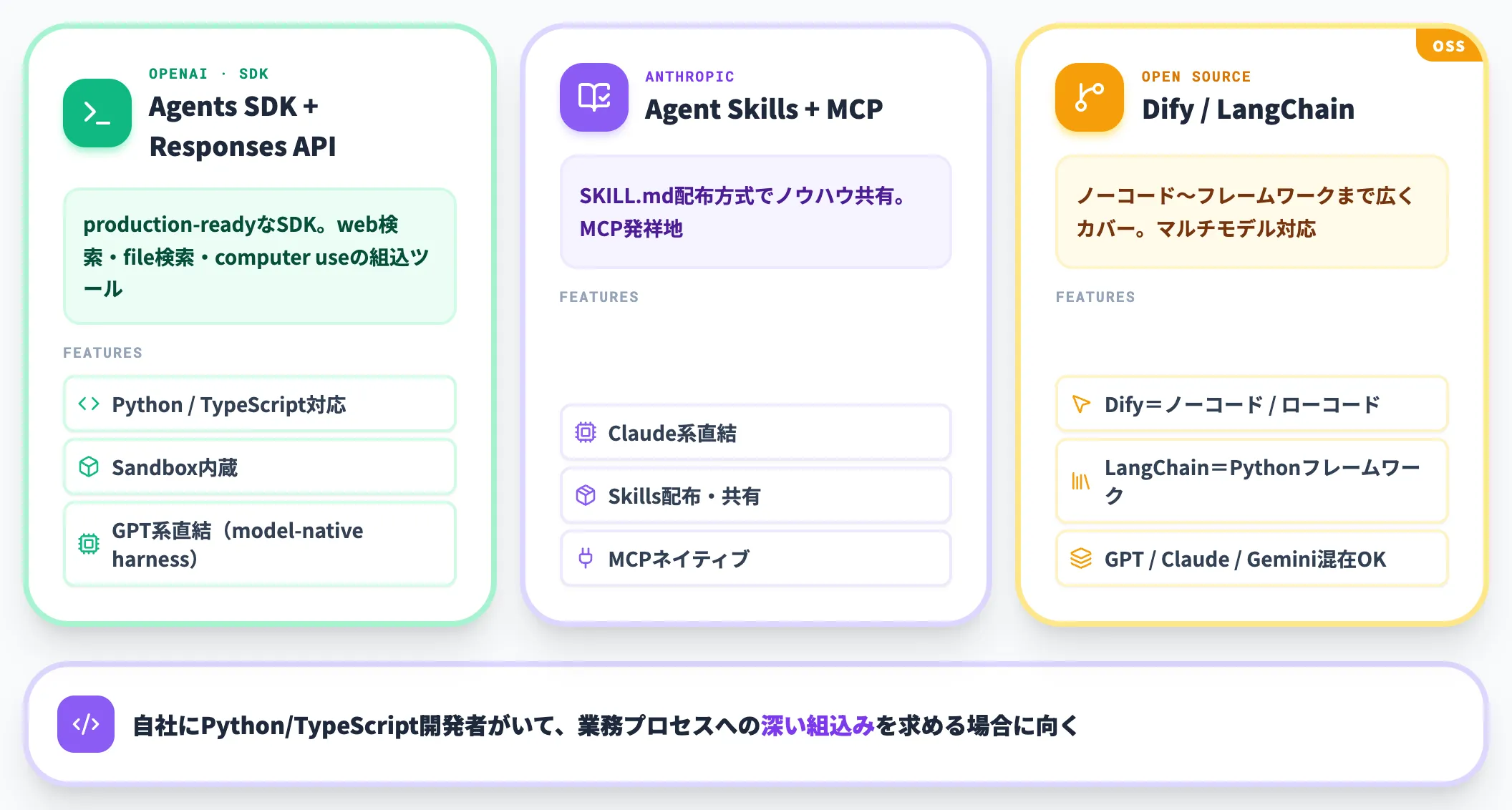Click the Dify / LangChain heading

pos(1248,109)
